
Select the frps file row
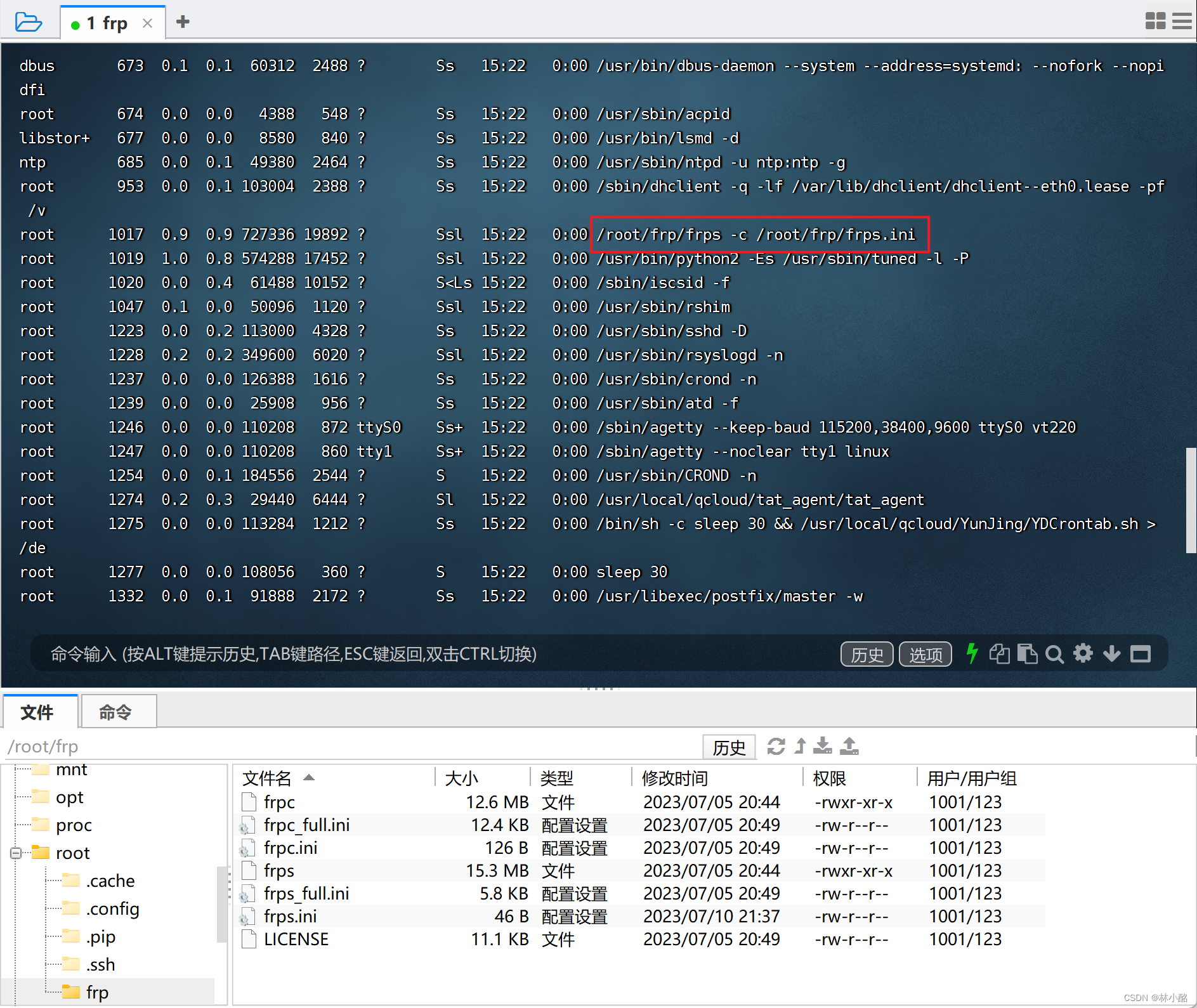[641, 871]
